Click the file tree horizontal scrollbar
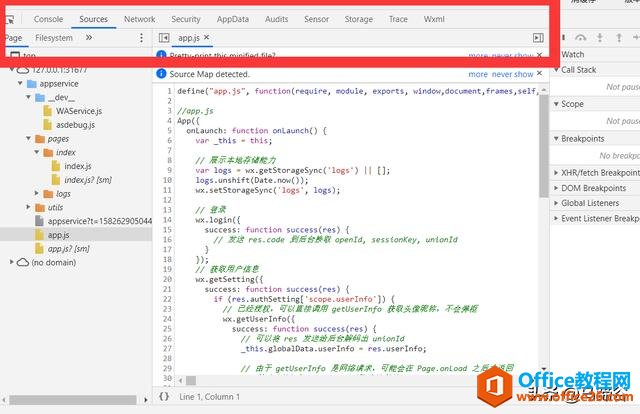This screenshot has width=640, height=414. [x=73, y=400]
